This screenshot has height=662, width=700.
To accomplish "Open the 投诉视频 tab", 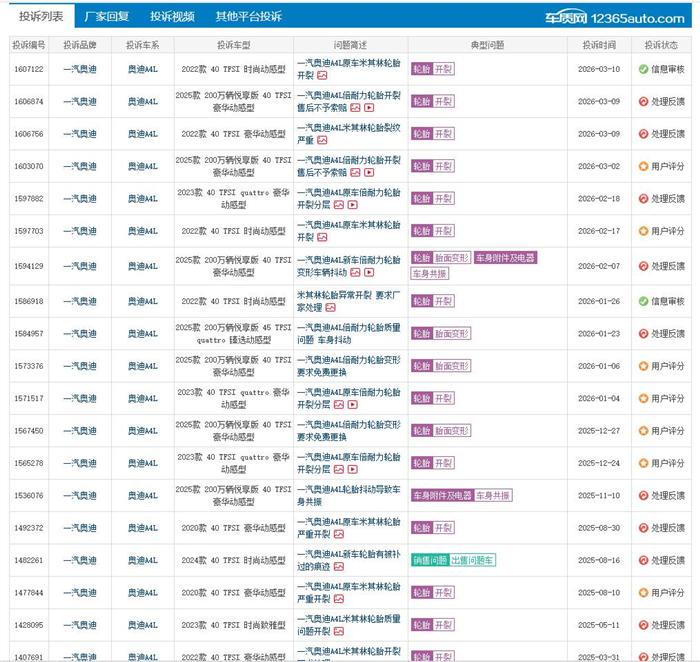I will click(173, 17).
